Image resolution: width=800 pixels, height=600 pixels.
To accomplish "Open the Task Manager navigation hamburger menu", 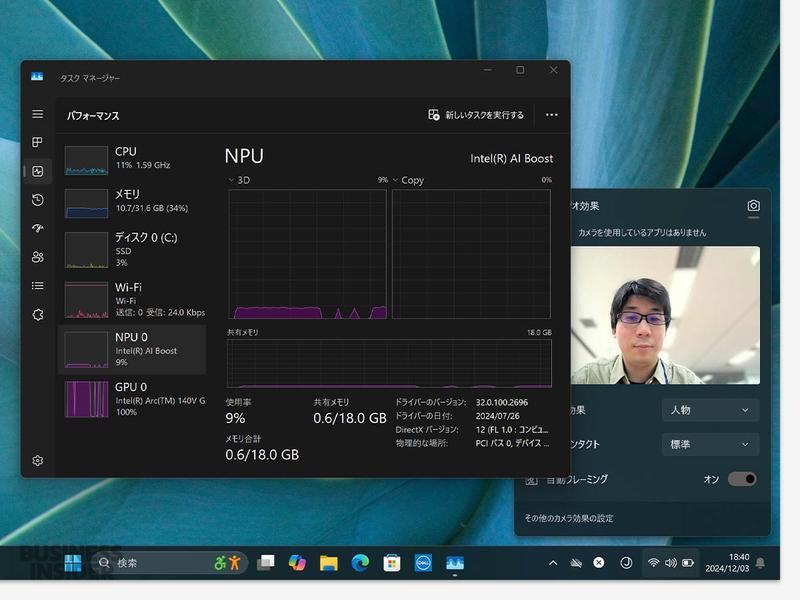I will 38,114.
